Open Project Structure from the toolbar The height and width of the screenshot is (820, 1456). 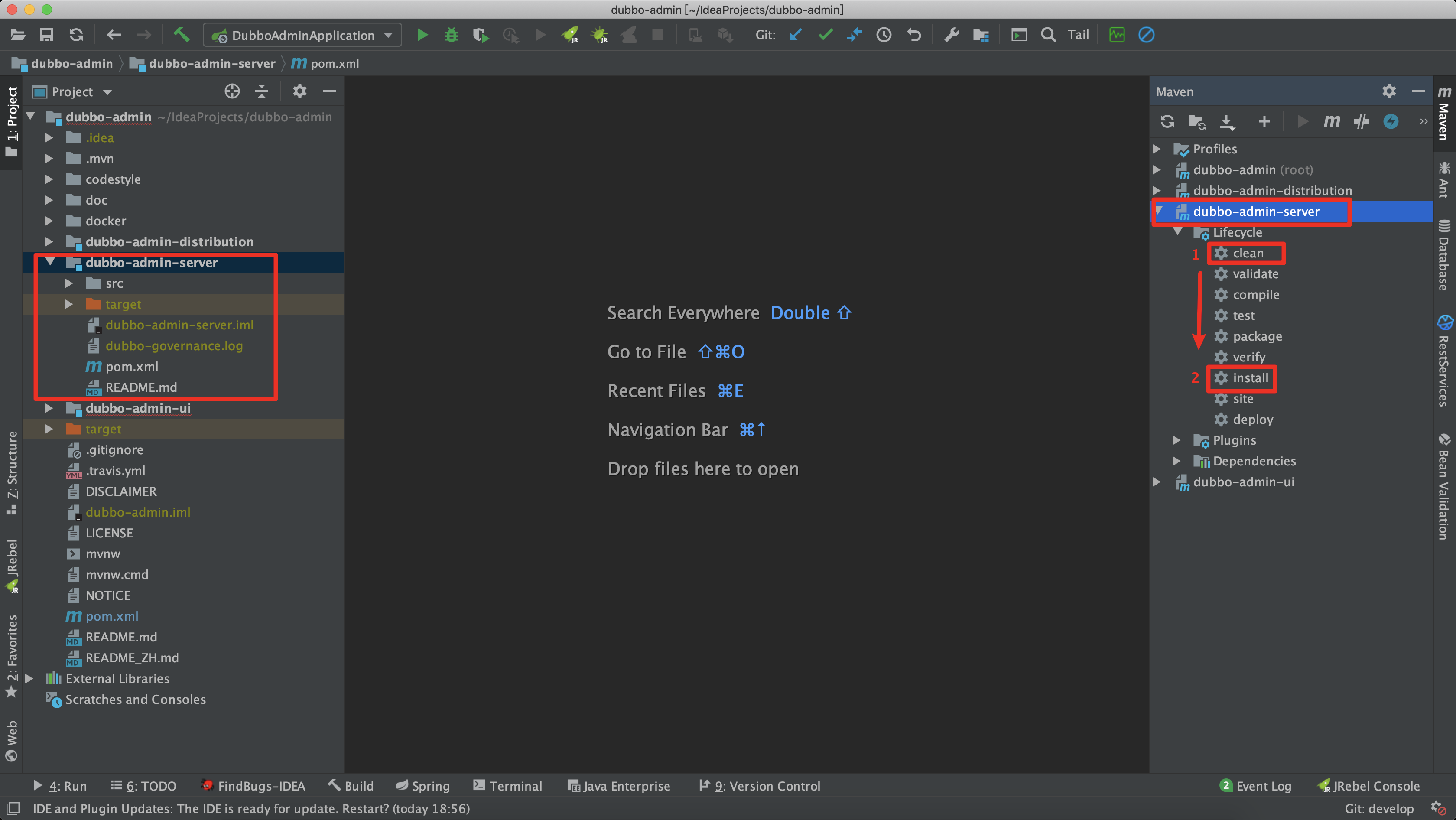[981, 35]
